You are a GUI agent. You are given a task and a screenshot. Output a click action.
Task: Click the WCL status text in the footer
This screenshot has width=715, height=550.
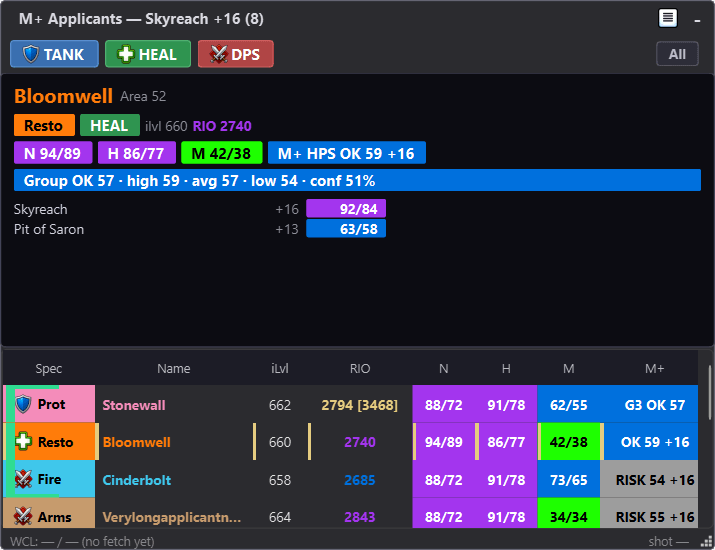pyautogui.click(x=82, y=541)
